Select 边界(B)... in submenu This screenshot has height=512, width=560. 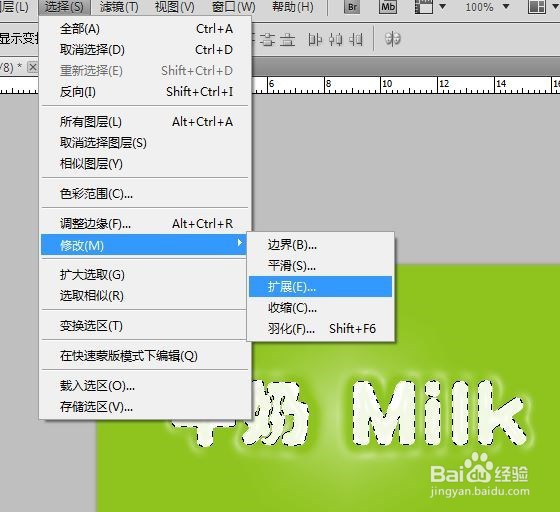click(320, 245)
